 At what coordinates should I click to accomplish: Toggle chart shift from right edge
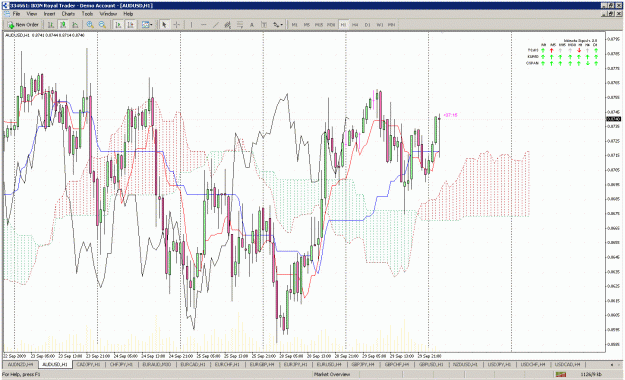pyautogui.click(x=130, y=25)
